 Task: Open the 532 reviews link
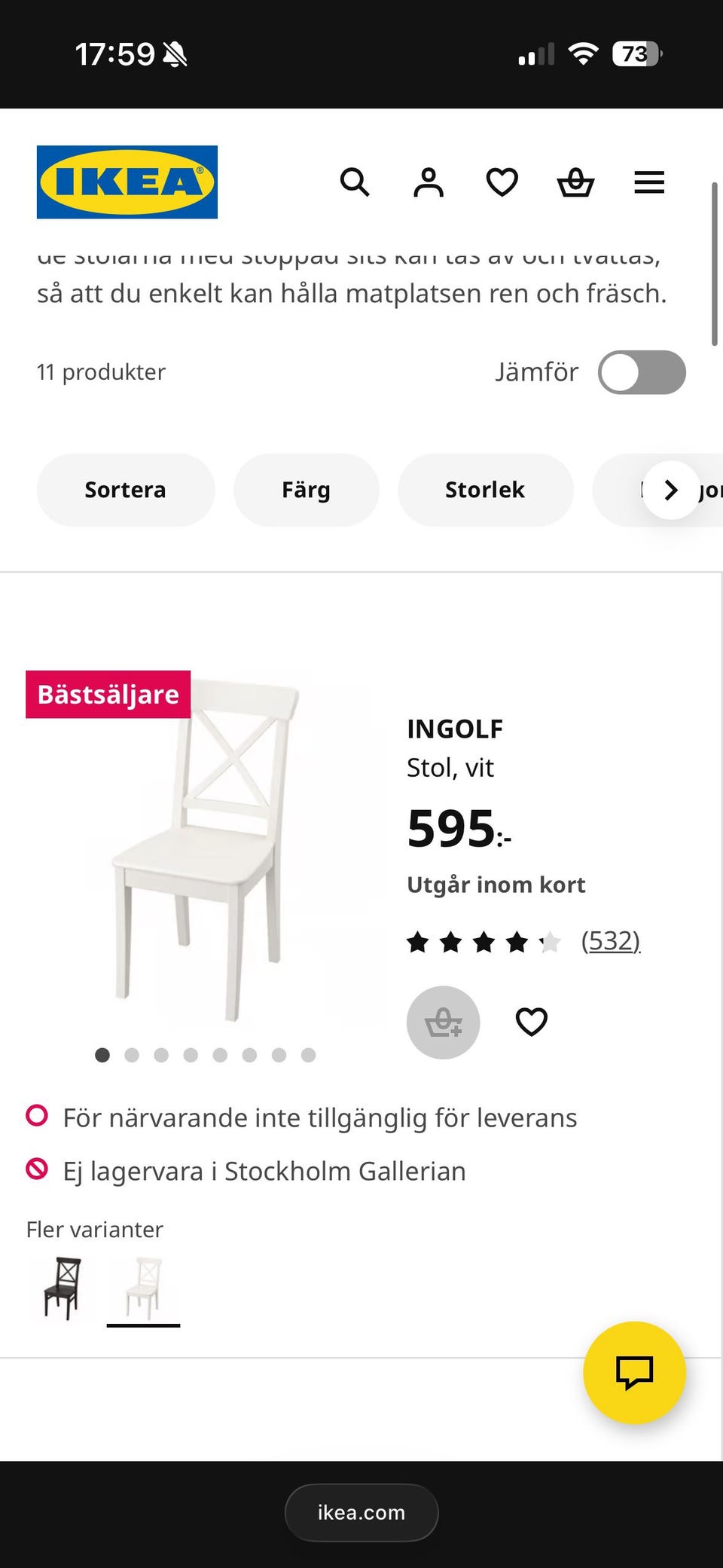pyautogui.click(x=611, y=940)
